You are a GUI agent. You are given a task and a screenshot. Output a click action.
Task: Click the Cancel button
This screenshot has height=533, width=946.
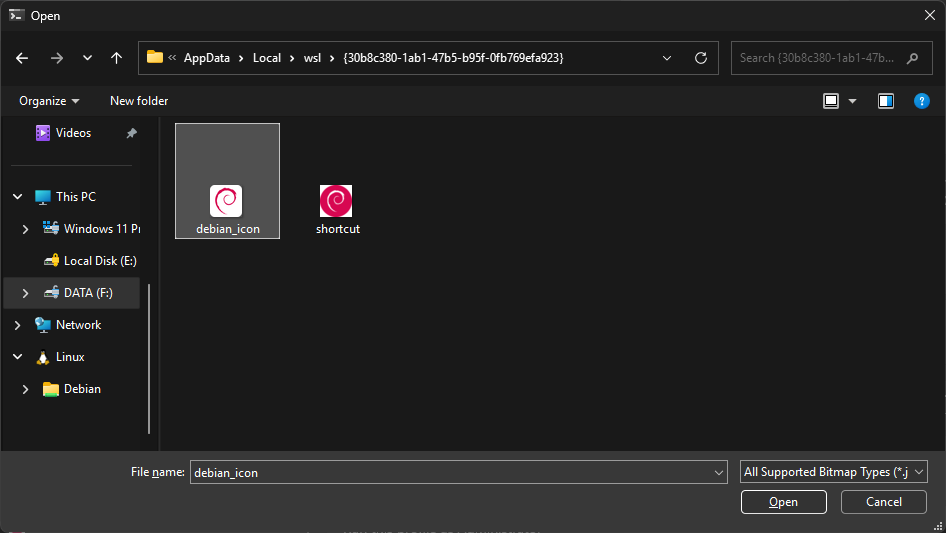tap(883, 502)
